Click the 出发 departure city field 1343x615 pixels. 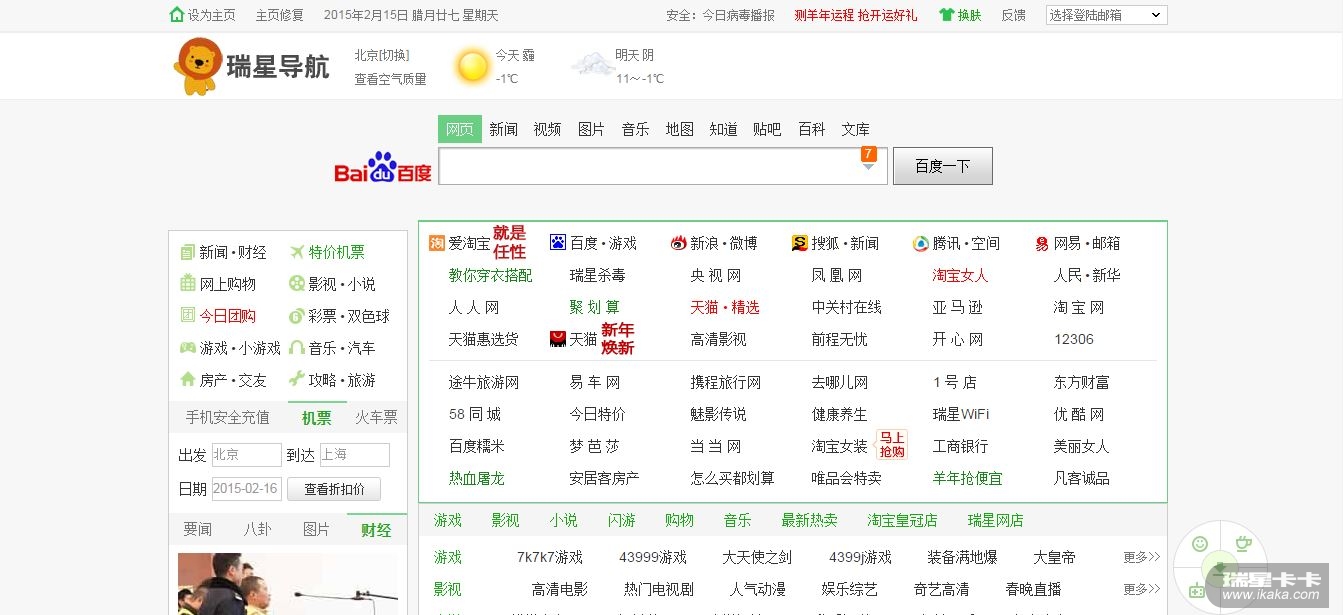(x=246, y=455)
